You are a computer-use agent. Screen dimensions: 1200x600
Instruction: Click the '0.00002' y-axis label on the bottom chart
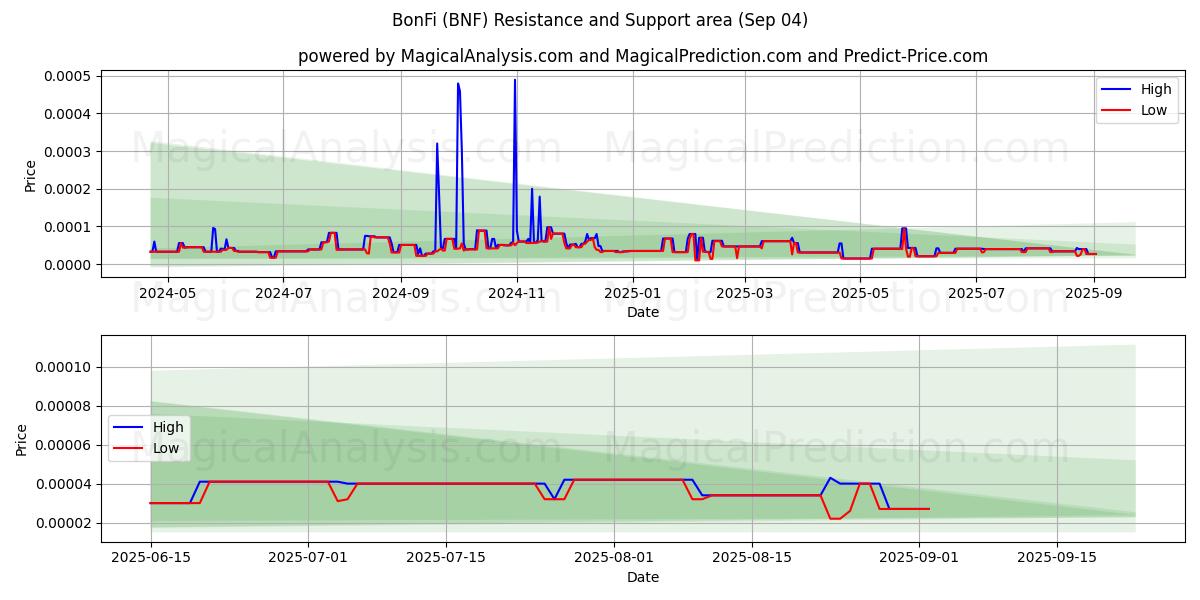(x=65, y=523)
